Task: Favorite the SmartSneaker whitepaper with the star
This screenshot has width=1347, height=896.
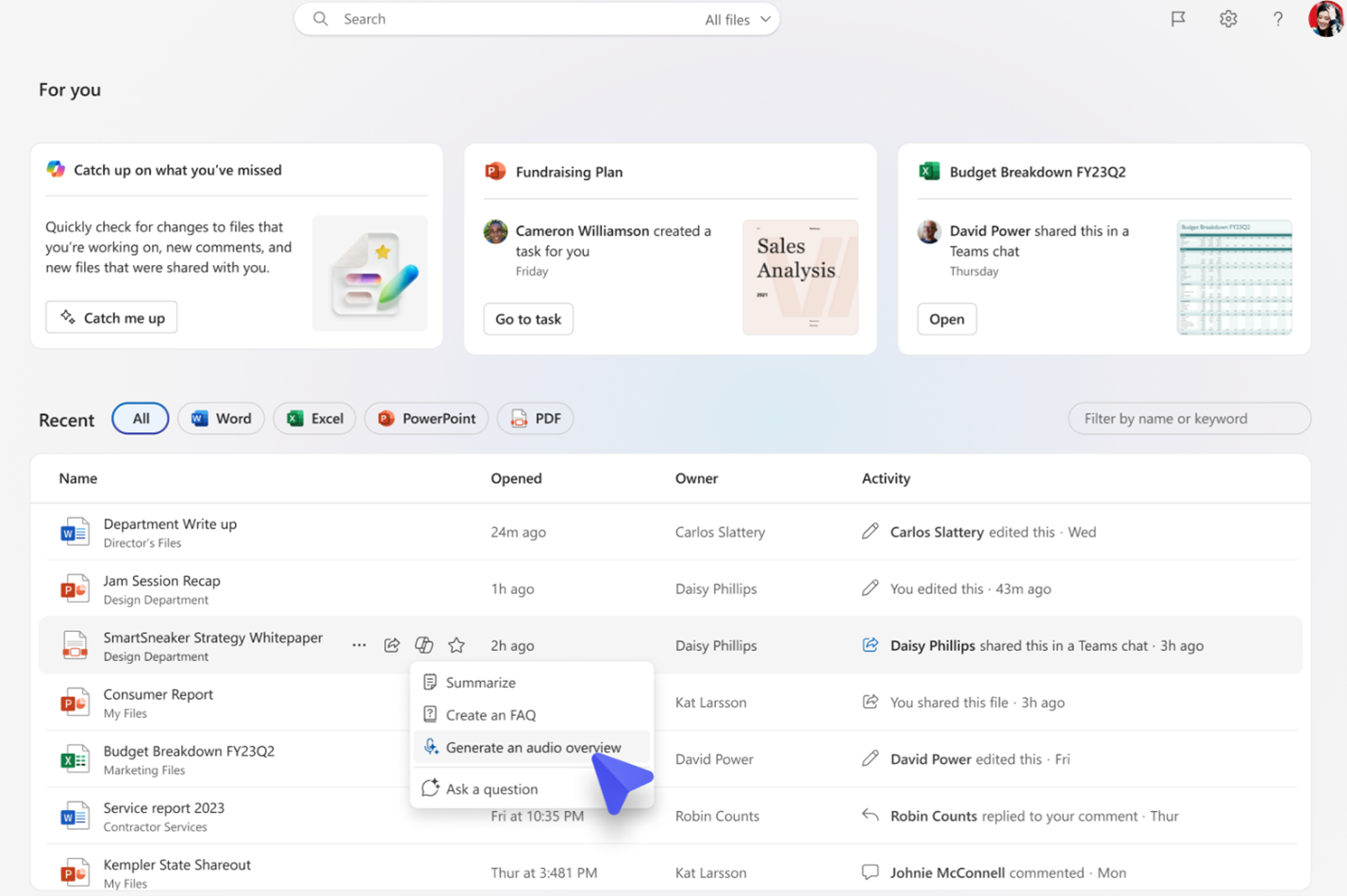Action: [x=457, y=644]
